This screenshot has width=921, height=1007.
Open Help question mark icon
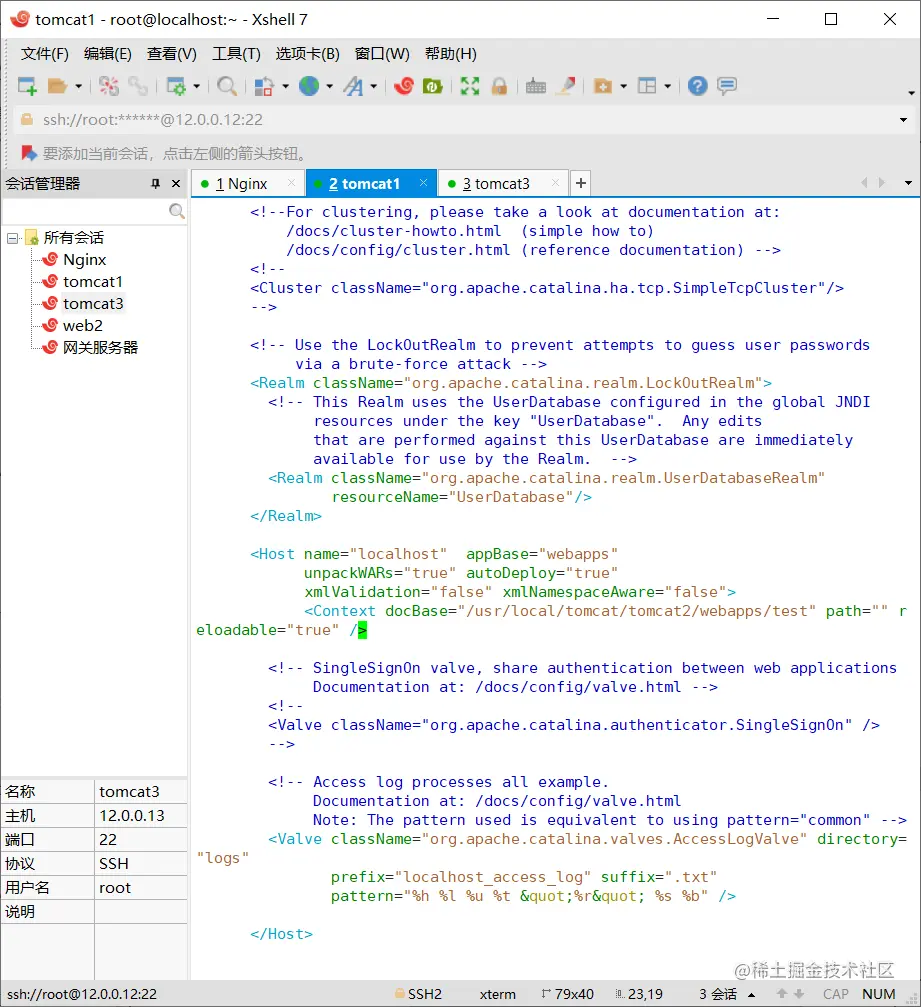(697, 86)
